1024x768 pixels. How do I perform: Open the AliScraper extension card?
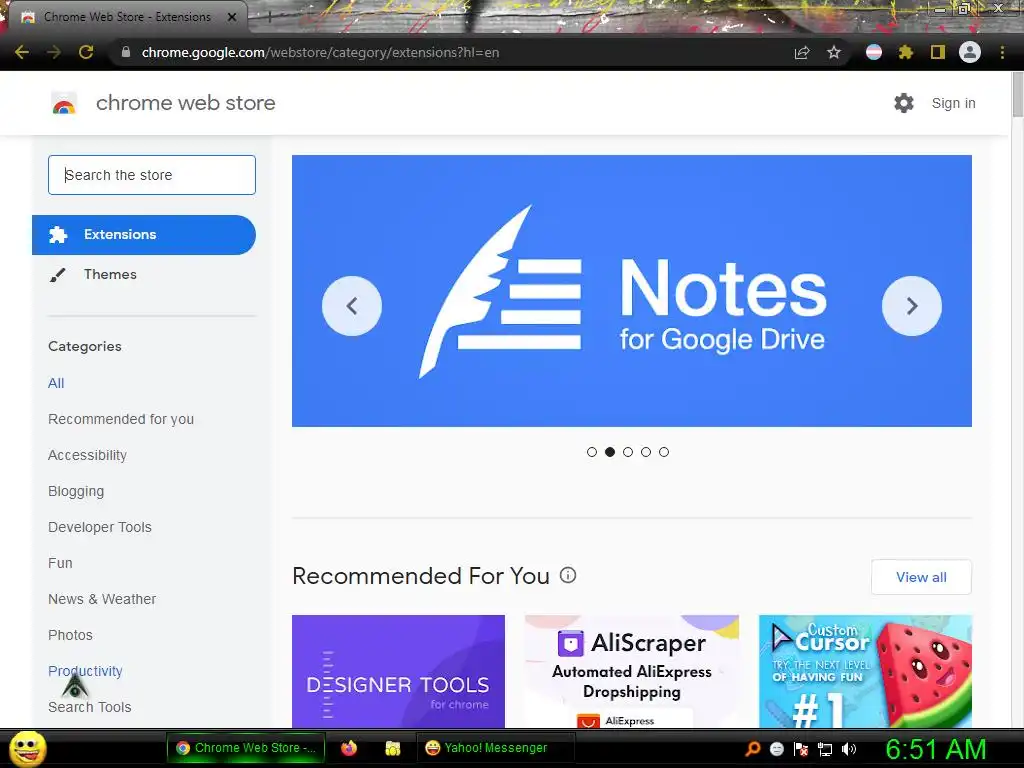pos(632,671)
